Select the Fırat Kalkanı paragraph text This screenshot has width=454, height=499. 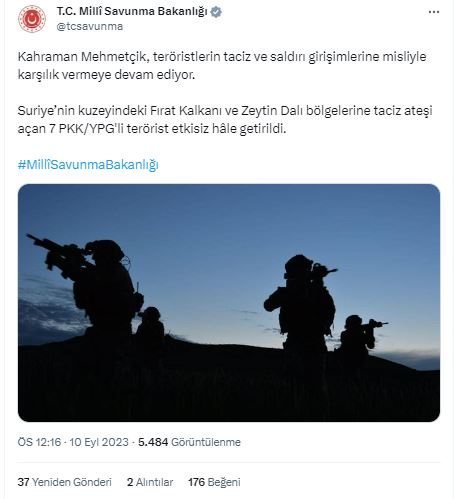coord(225,119)
